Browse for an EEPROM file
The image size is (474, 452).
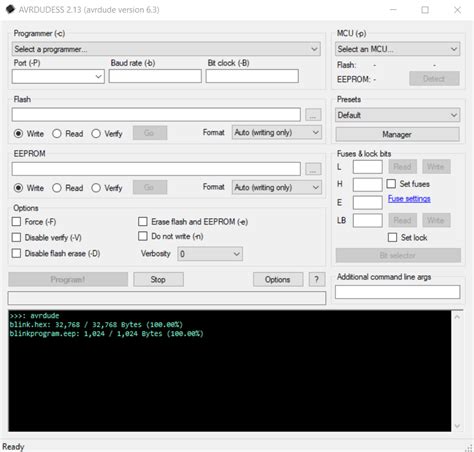313,169
